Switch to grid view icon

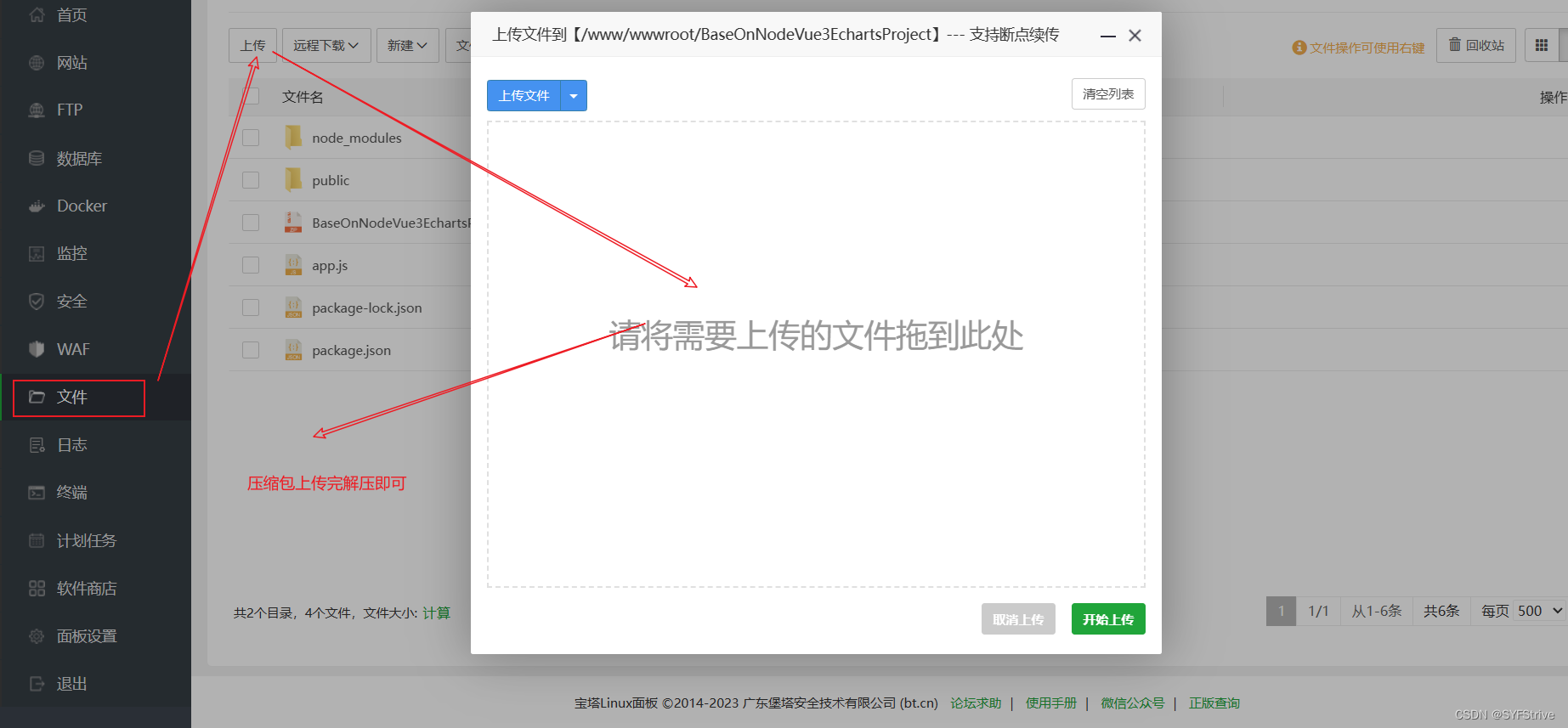click(x=1542, y=45)
